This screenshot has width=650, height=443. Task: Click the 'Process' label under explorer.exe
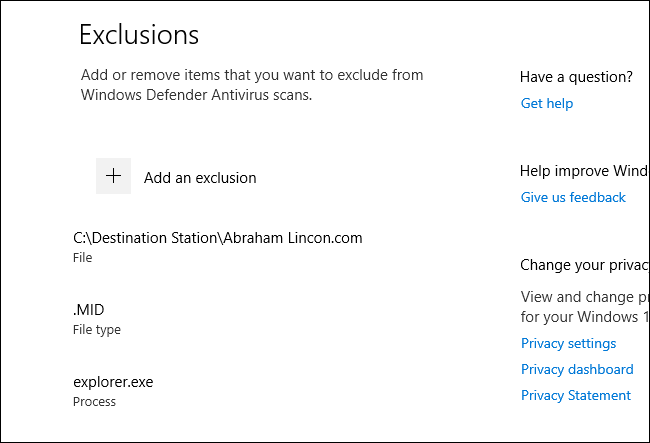click(94, 402)
